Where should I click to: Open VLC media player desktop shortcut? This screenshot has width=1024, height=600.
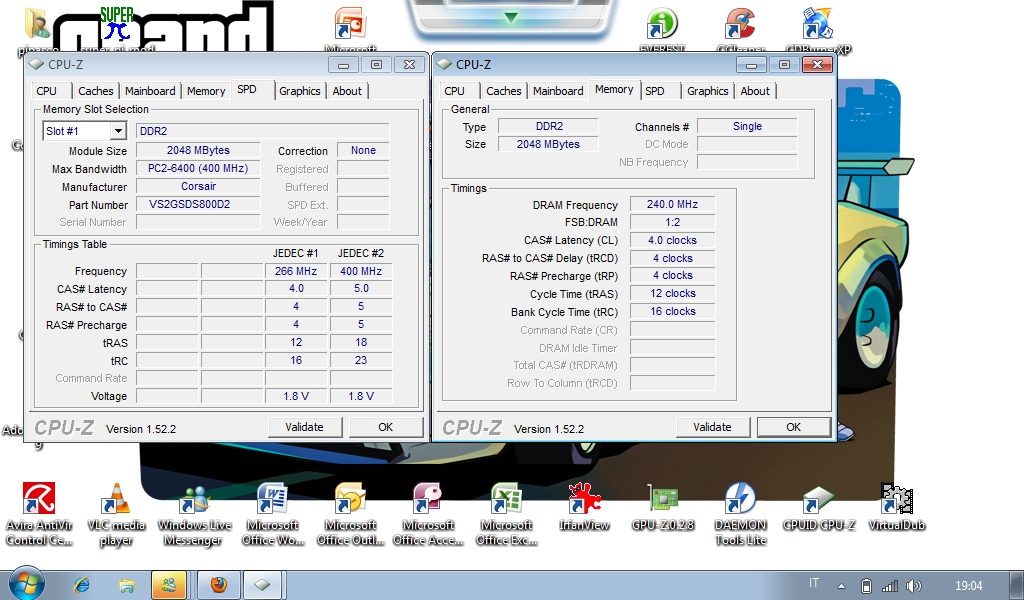116,500
